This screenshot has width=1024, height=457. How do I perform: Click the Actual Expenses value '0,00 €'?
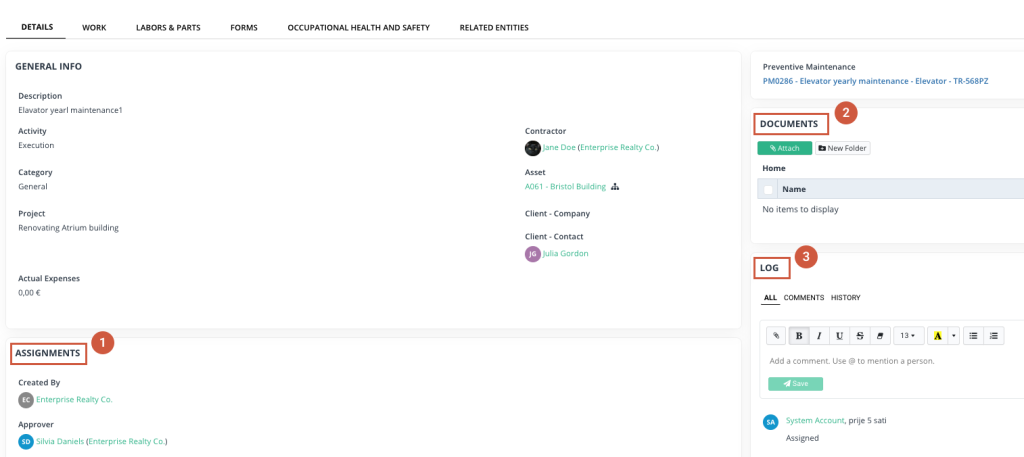point(29,292)
